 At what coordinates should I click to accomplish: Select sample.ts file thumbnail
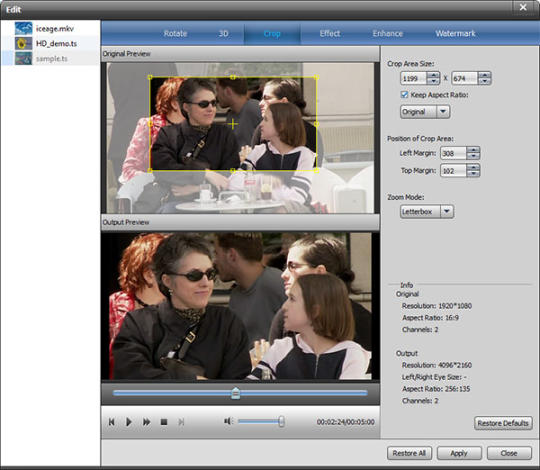click(23, 59)
